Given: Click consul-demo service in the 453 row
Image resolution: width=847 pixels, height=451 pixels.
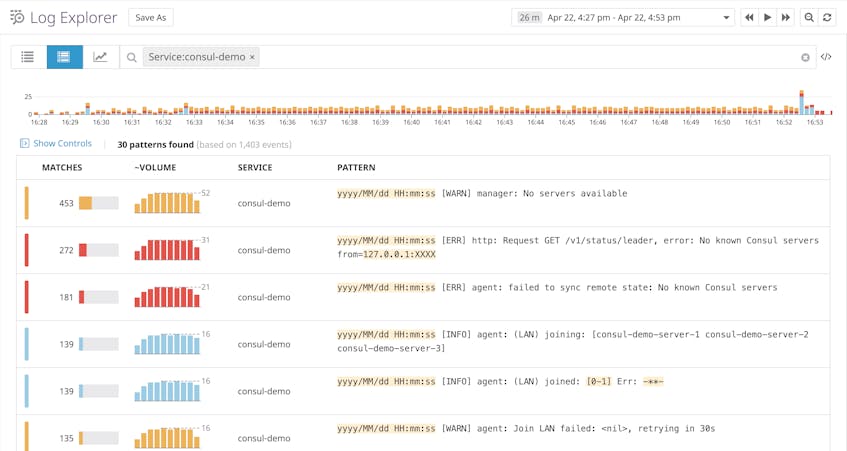Looking at the screenshot, I should click(264, 203).
